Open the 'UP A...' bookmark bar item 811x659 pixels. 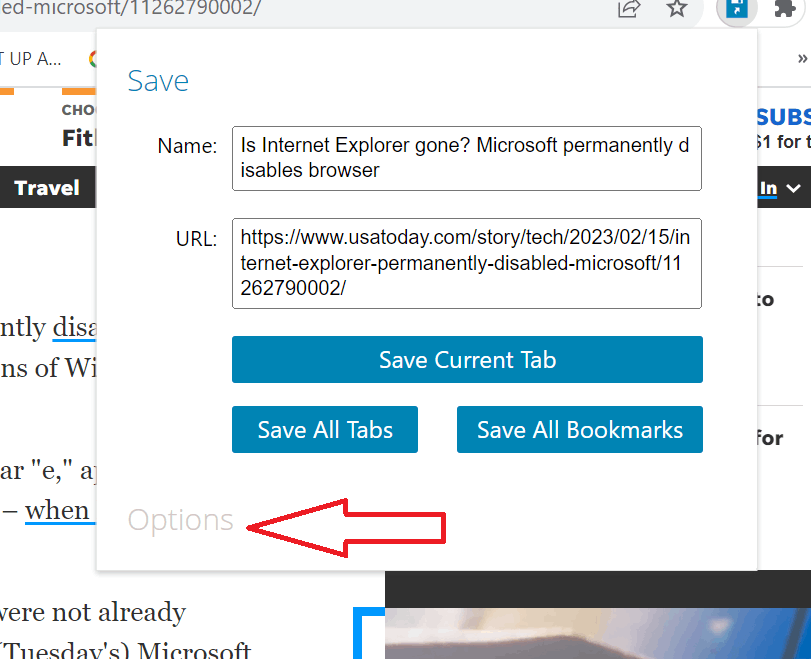[31, 59]
